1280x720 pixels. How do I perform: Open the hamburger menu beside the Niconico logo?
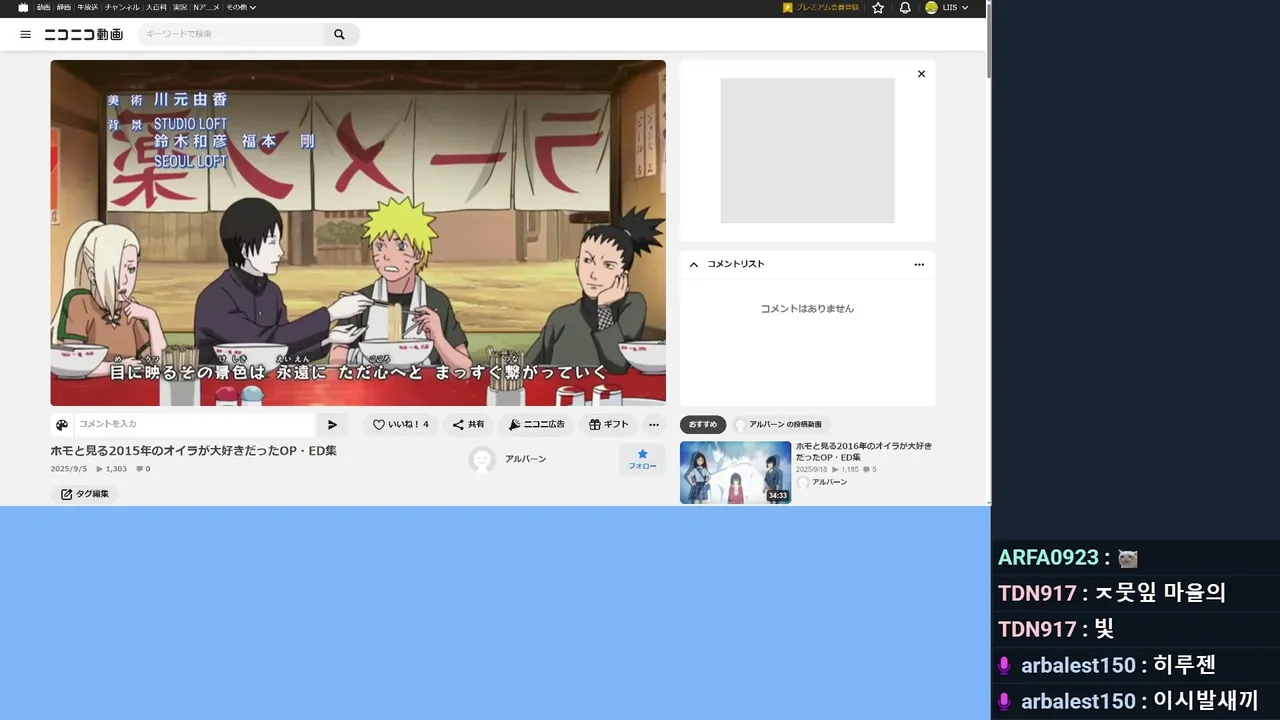click(26, 34)
